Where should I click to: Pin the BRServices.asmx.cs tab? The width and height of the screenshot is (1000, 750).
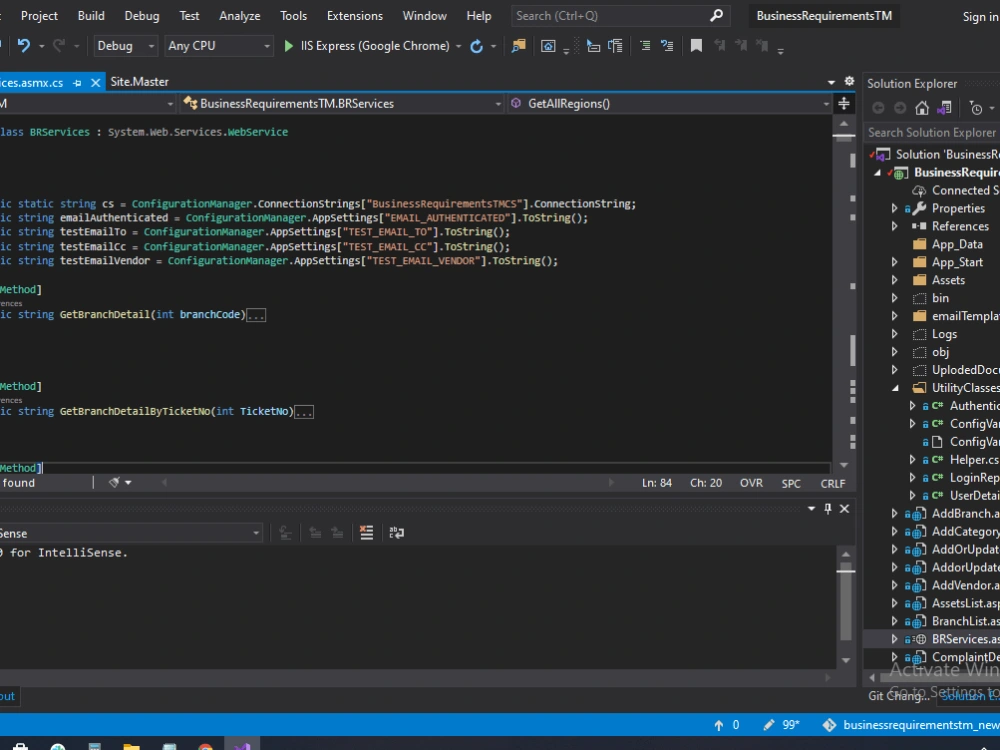pos(77,83)
